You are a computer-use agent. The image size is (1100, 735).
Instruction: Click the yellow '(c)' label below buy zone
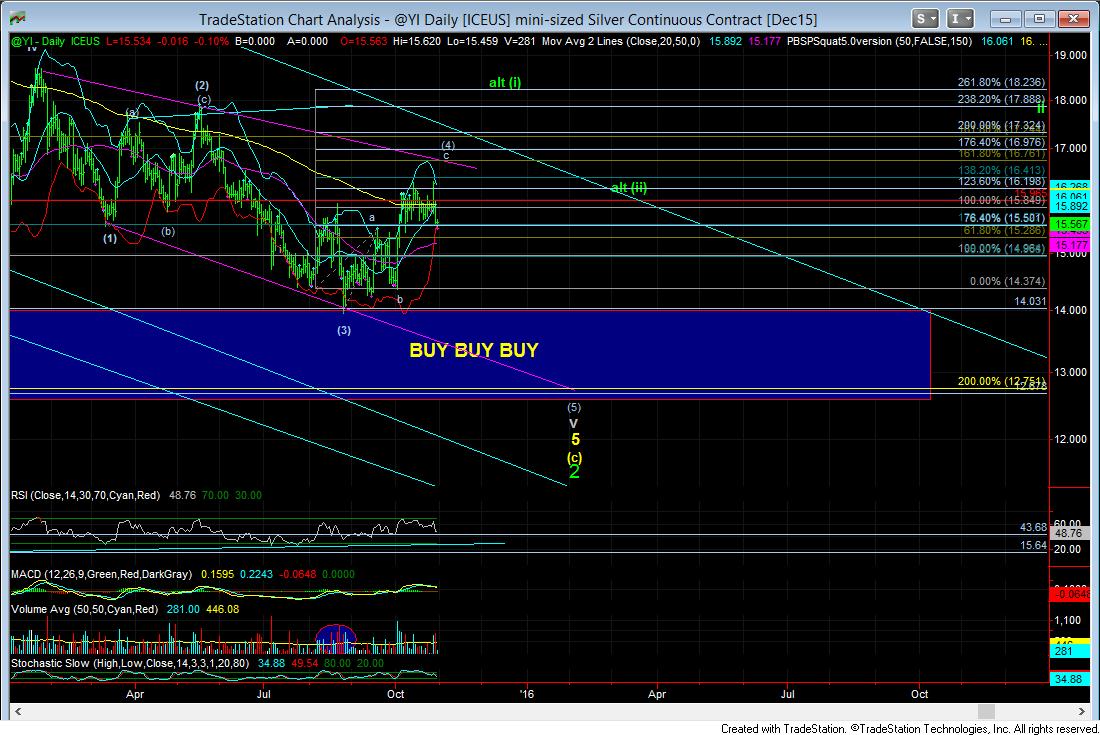575,457
